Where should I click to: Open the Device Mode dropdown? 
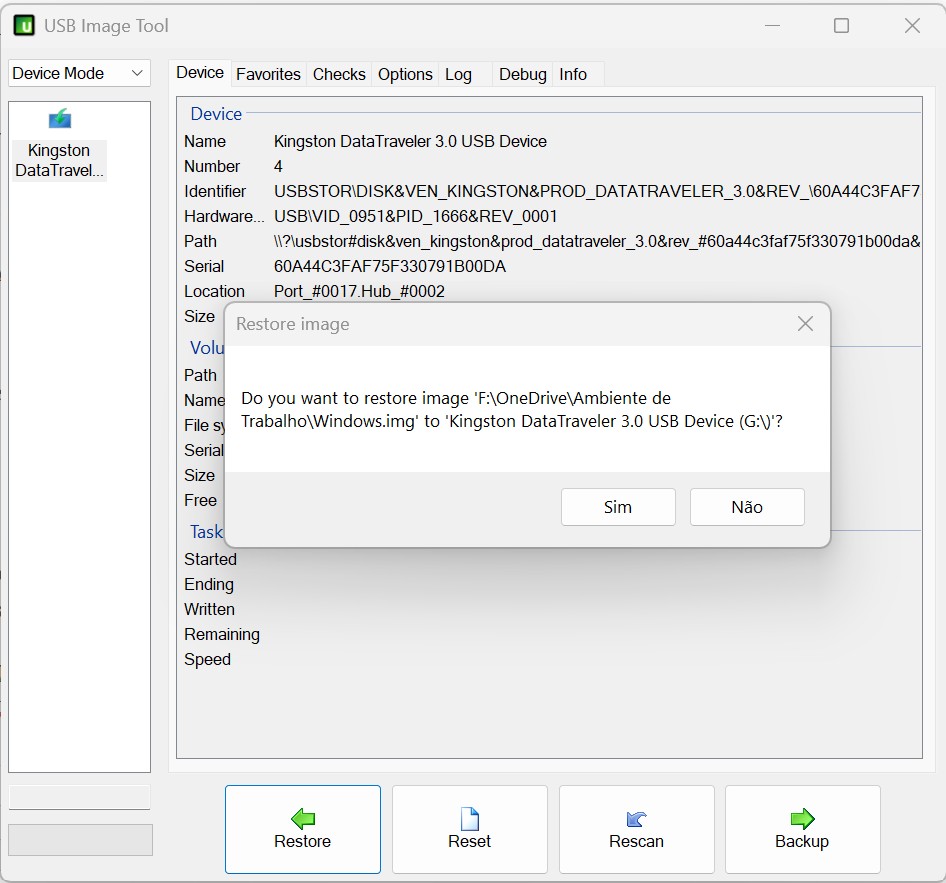click(x=79, y=73)
